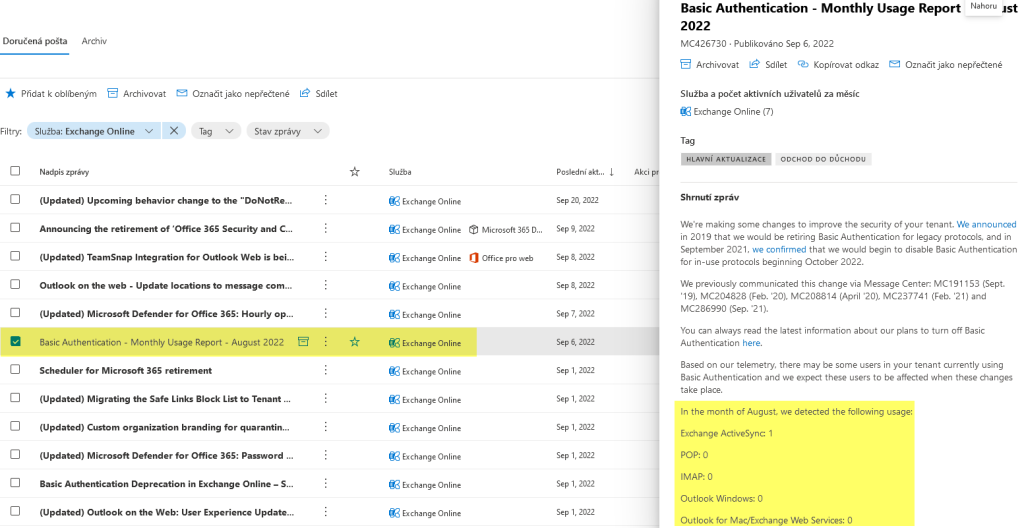Open more options for Basic Authentication Deprecation row

[x=325, y=484]
